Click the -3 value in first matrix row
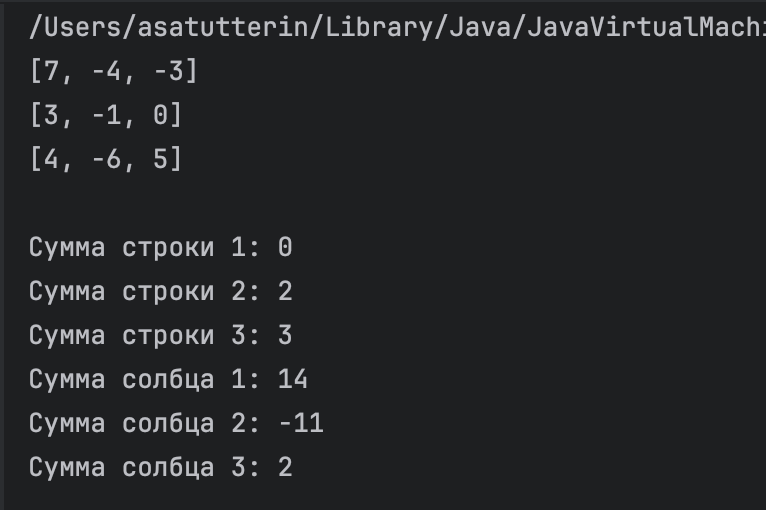Image resolution: width=766 pixels, height=510 pixels. pyautogui.click(x=169, y=71)
